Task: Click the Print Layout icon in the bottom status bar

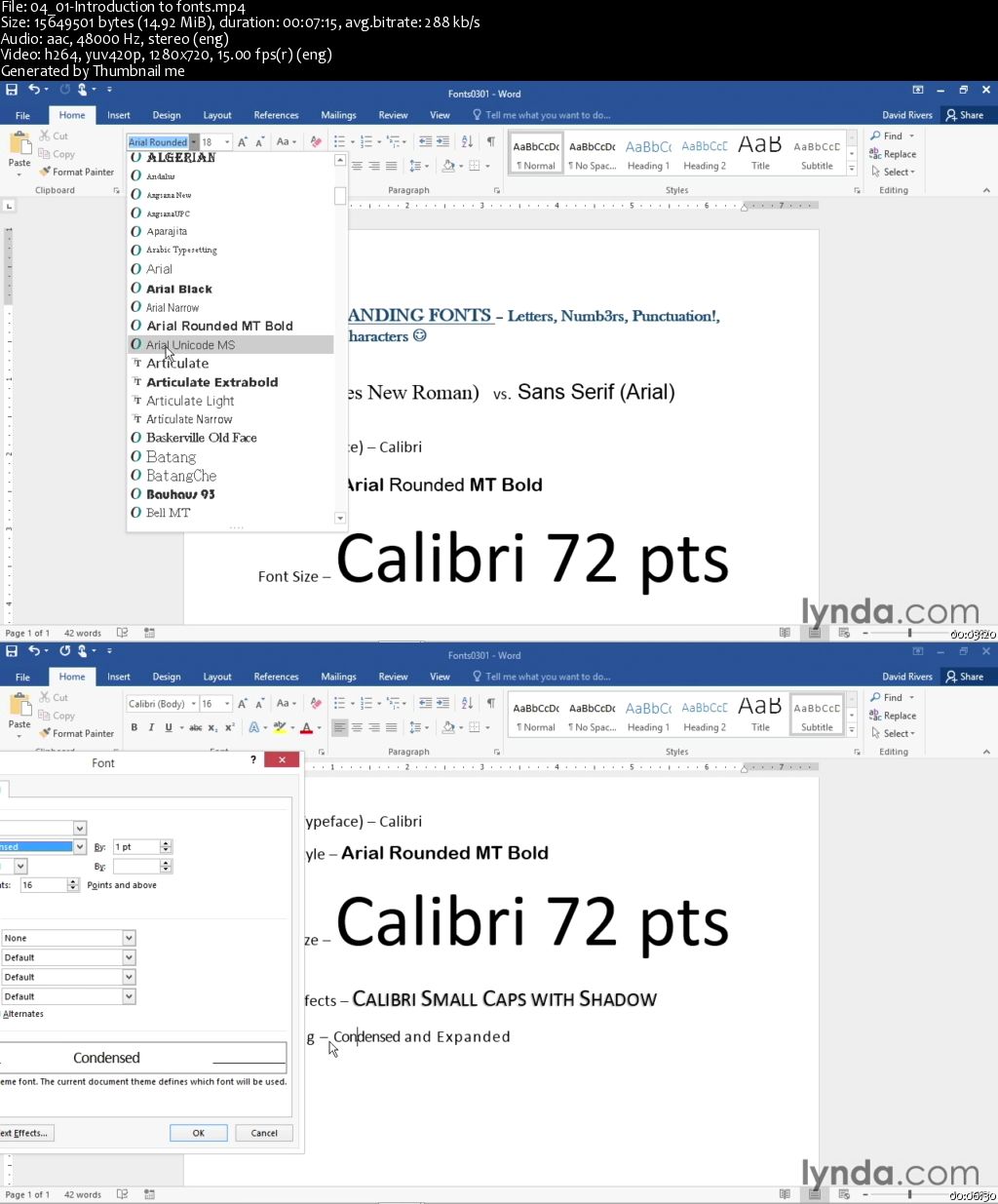Action: click(814, 1194)
